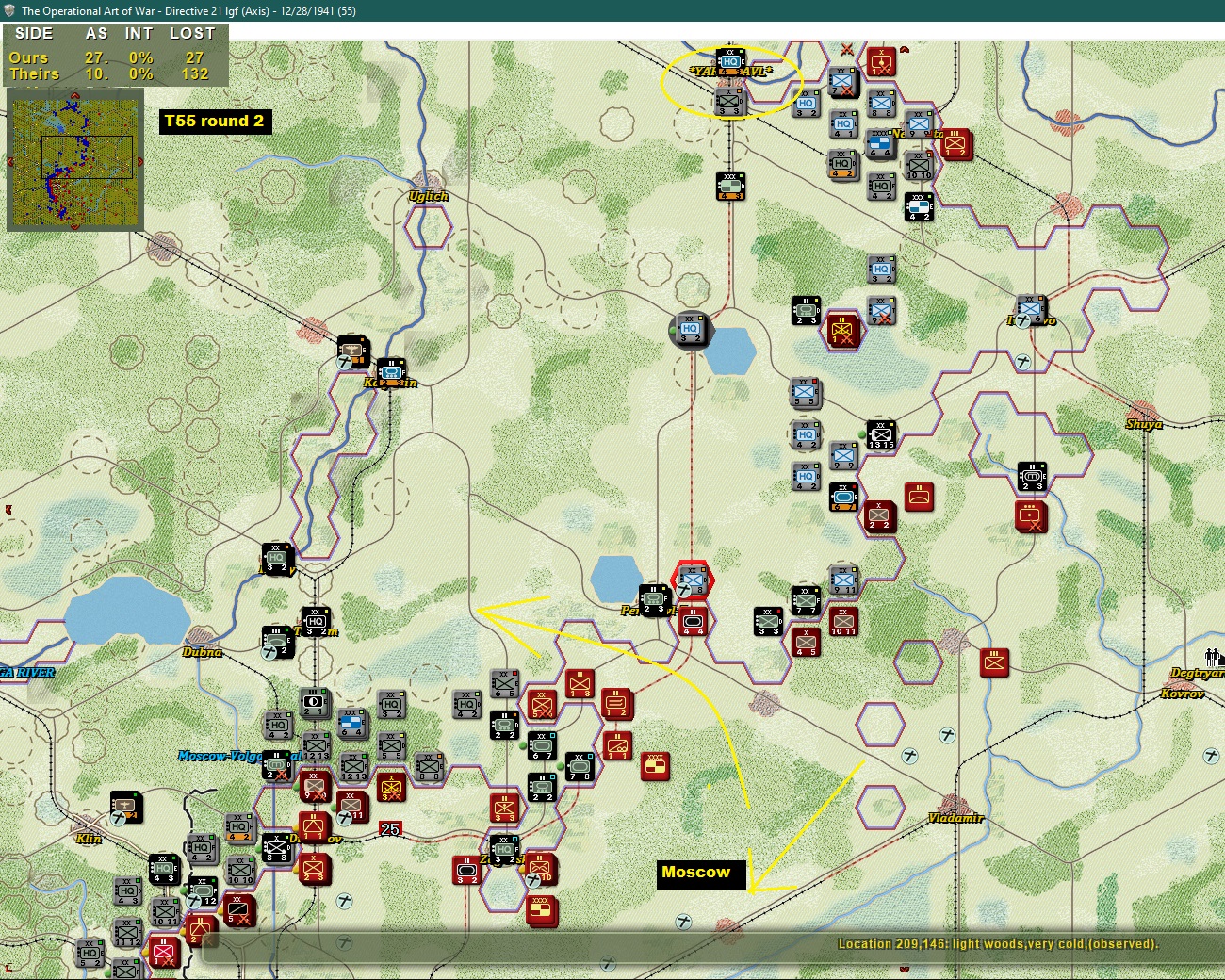This screenshot has width=1225, height=980.
Task: Click the people icon near Degtyarsk
Action: [1215, 657]
